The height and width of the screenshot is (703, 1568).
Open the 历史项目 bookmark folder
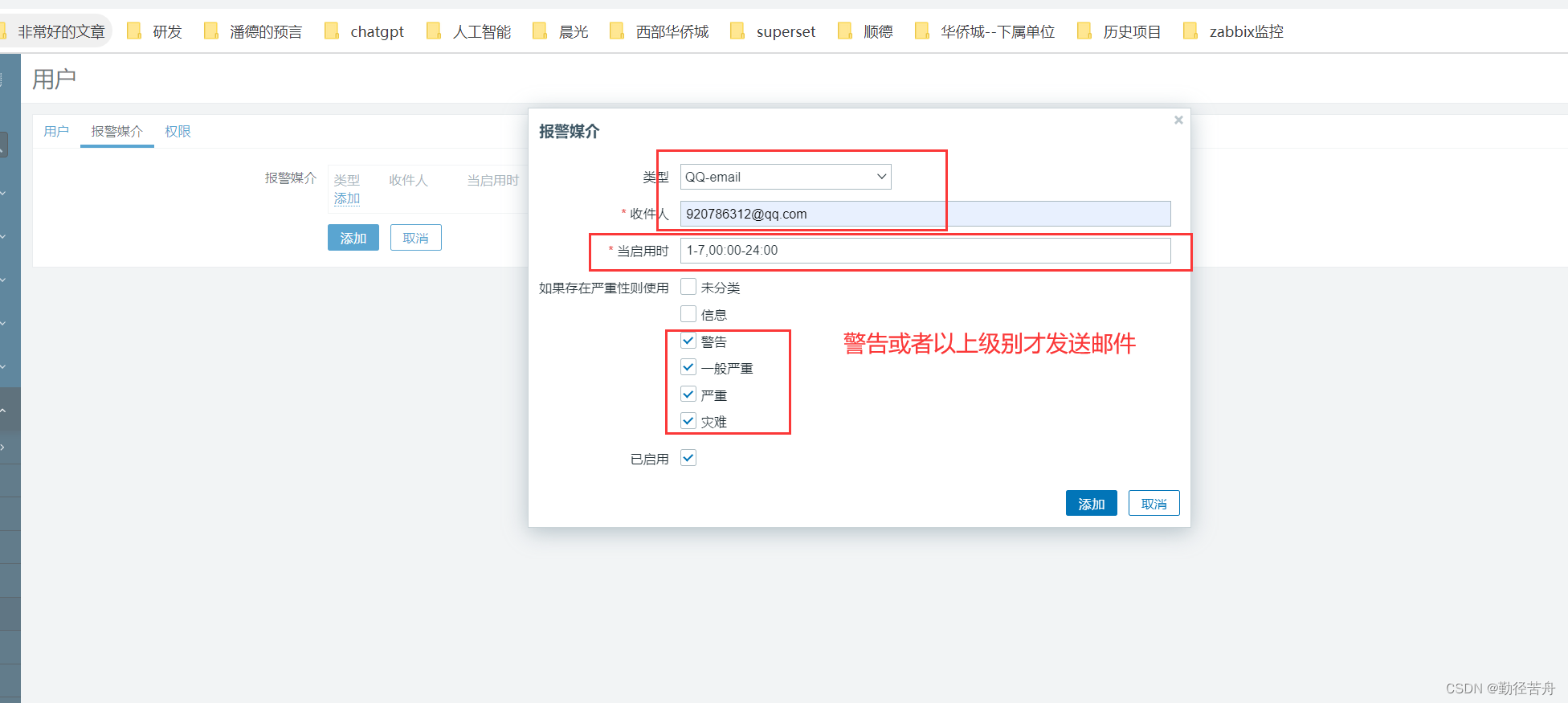pyautogui.click(x=1120, y=31)
